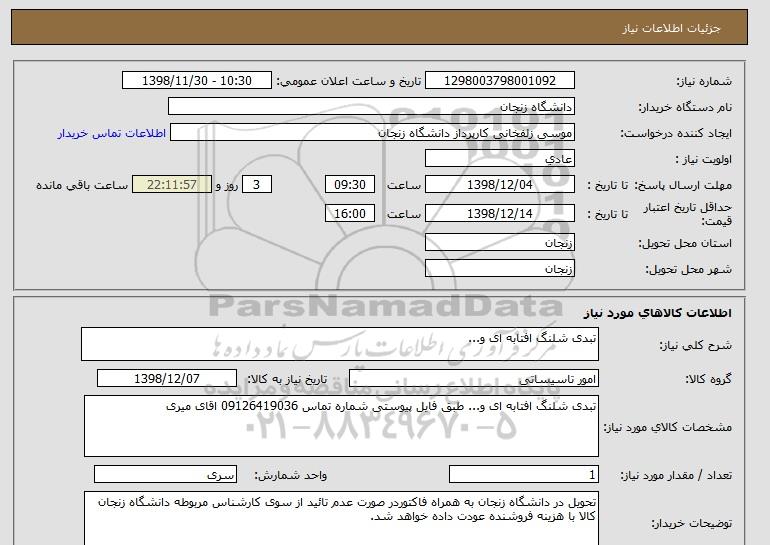
Task: Click the countdown timer 22:11:57
Action: [172, 185]
